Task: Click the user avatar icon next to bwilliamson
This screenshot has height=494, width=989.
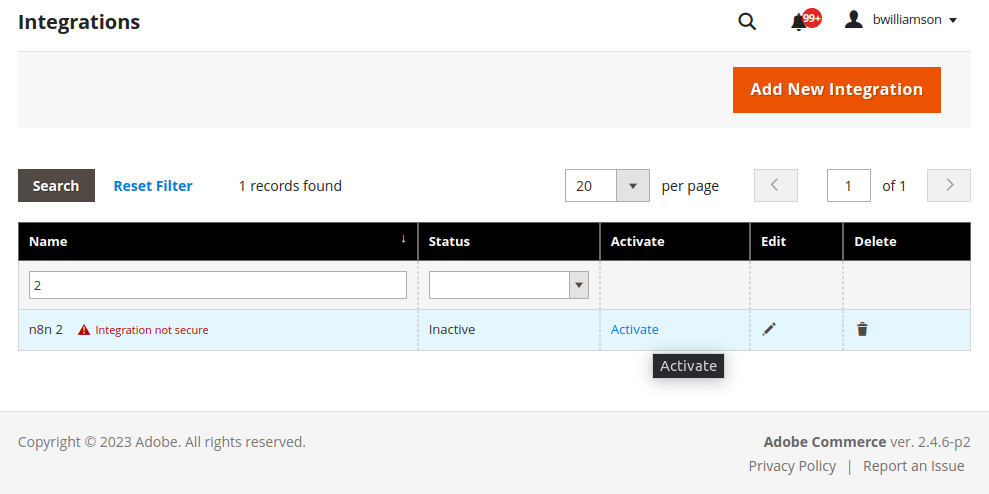Action: (x=853, y=20)
